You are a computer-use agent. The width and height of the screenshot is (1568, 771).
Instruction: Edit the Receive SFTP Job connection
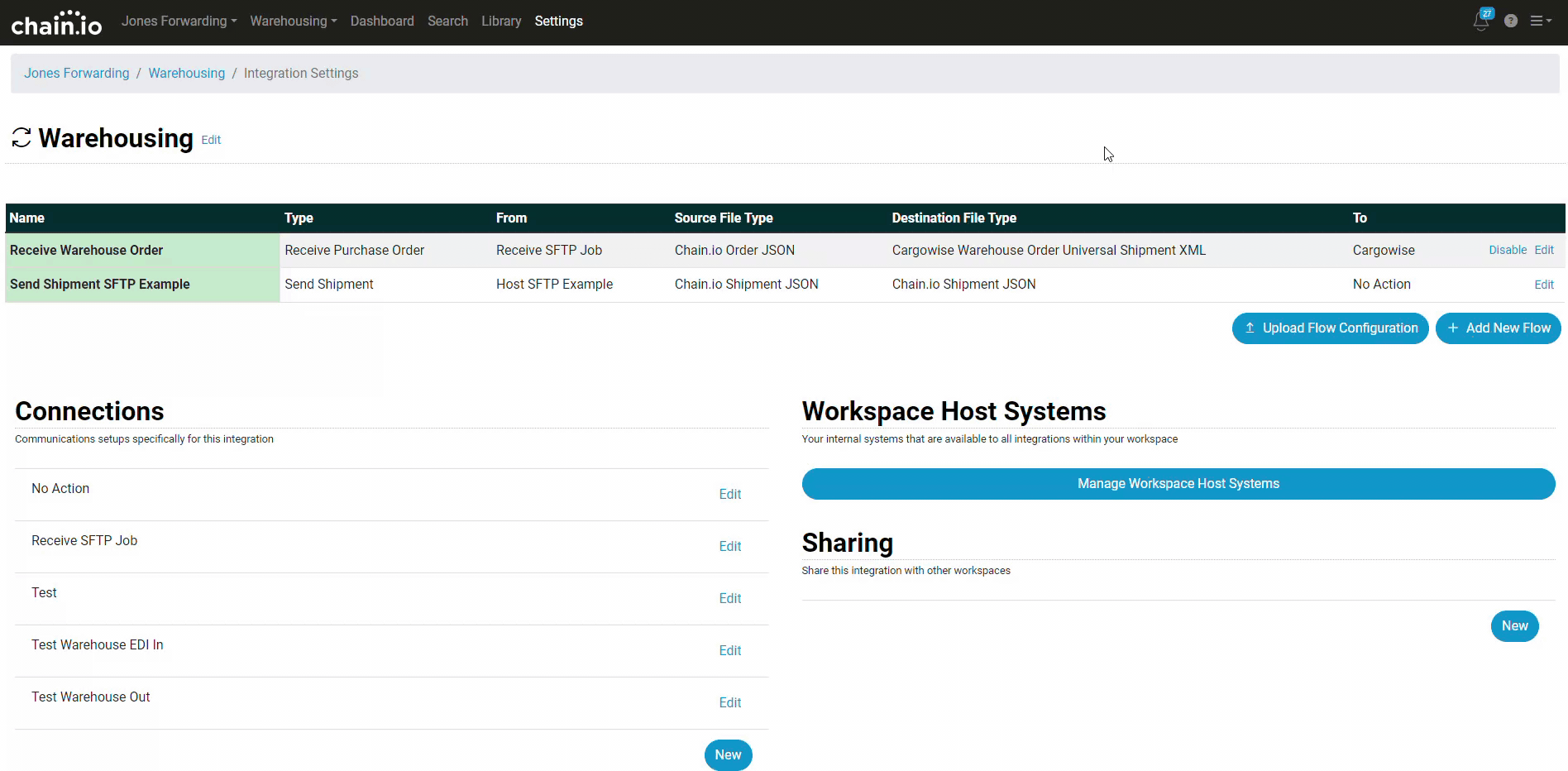pyautogui.click(x=729, y=546)
